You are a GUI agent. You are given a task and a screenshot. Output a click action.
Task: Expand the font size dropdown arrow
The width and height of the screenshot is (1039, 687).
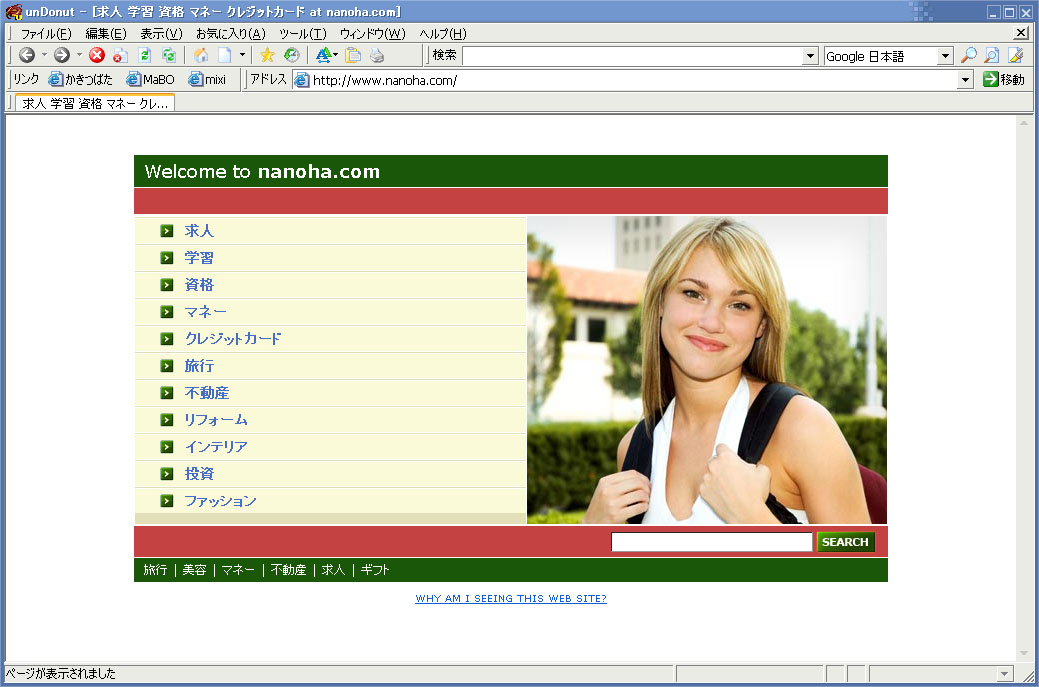[x=336, y=55]
